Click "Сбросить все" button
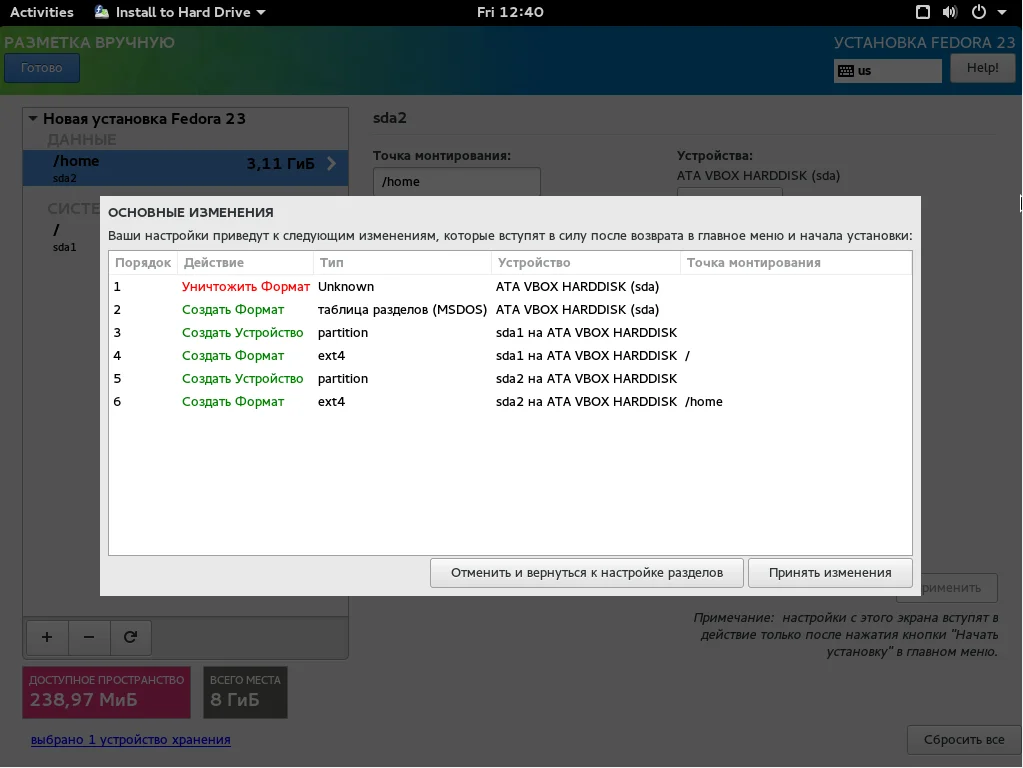The width and height of the screenshot is (1023, 768). 964,739
